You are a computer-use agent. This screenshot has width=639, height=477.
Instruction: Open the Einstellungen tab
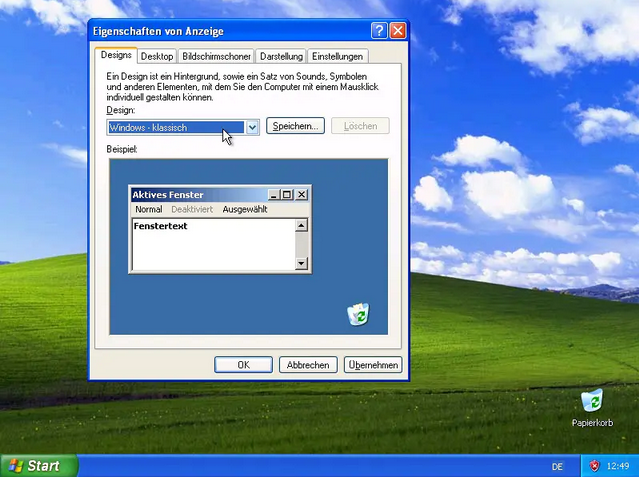pos(337,56)
